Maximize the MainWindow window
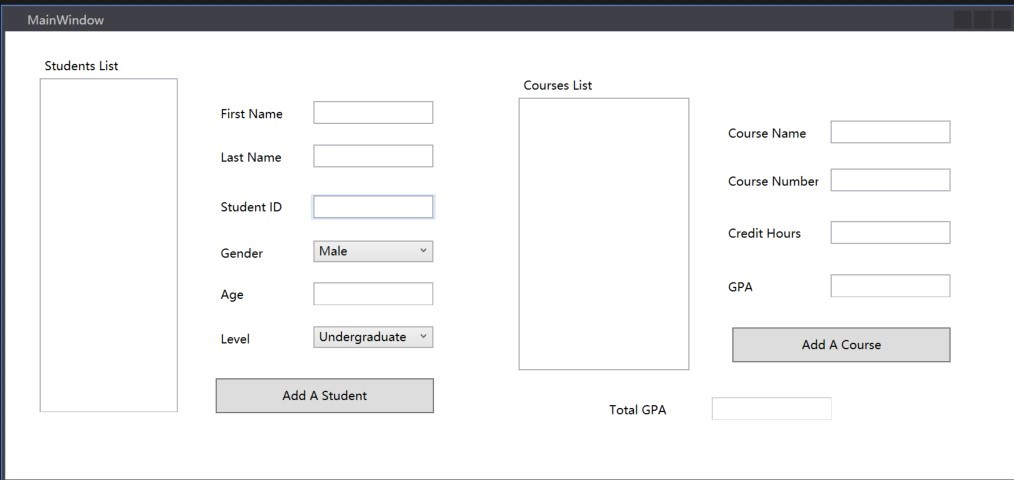 point(983,20)
